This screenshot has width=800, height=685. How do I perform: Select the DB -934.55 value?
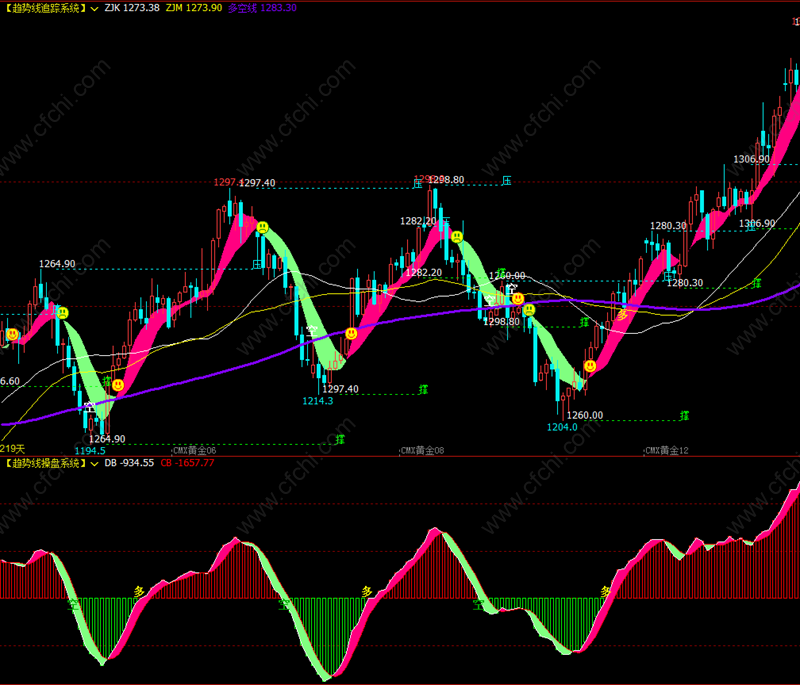coord(129,463)
